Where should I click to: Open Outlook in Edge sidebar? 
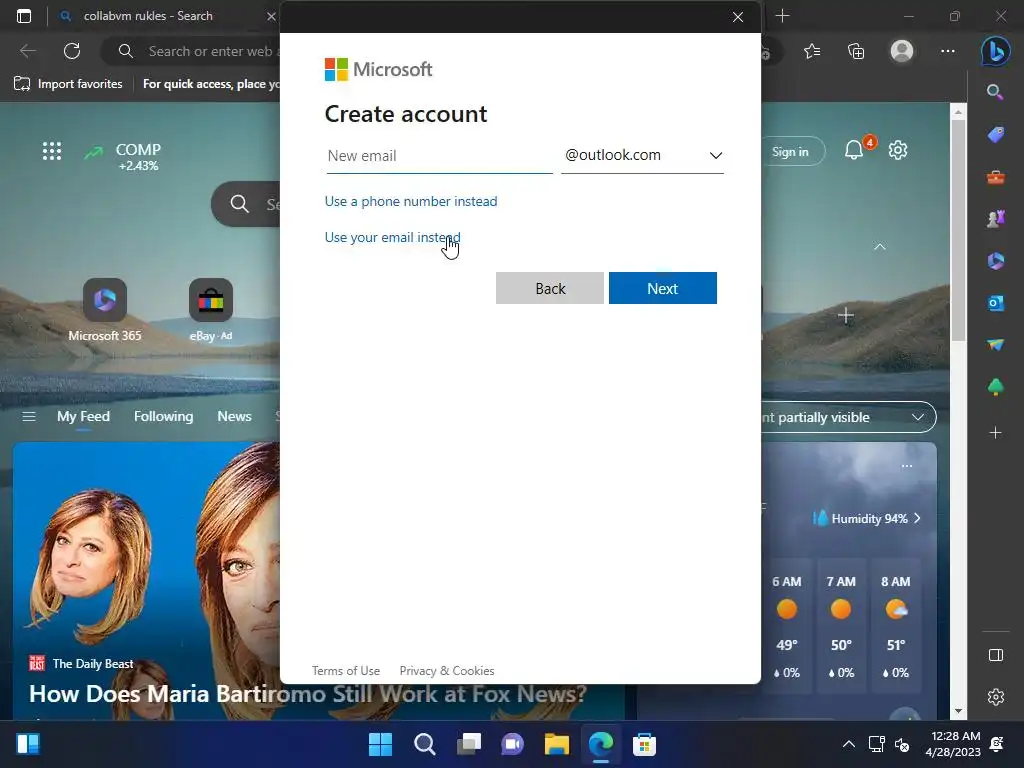(995, 303)
